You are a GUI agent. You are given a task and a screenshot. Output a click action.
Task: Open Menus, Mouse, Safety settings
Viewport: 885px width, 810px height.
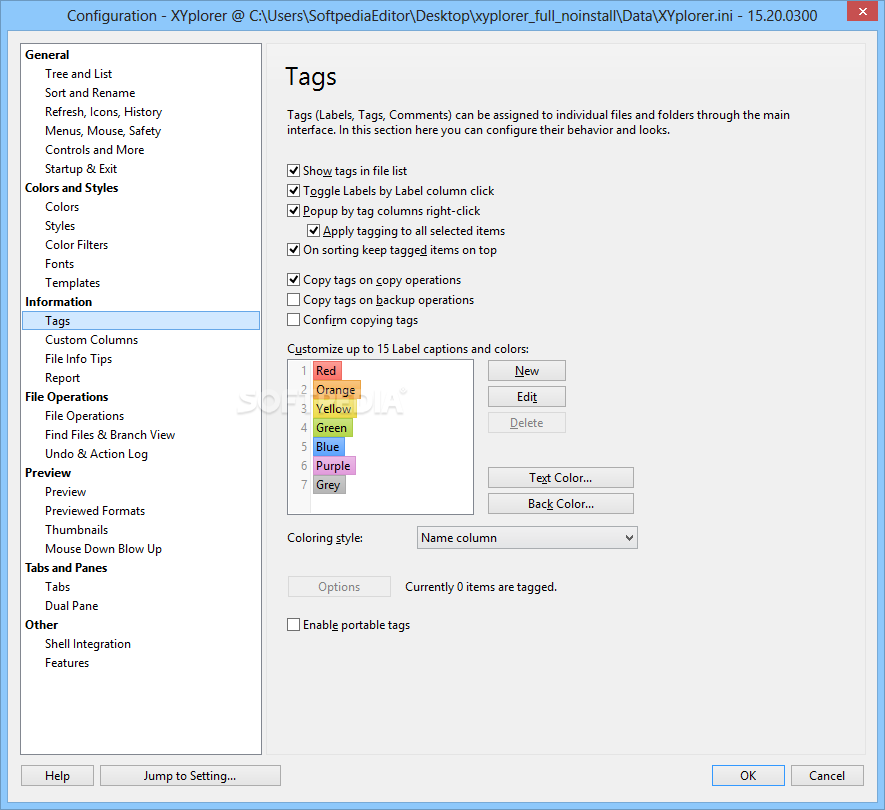(103, 131)
